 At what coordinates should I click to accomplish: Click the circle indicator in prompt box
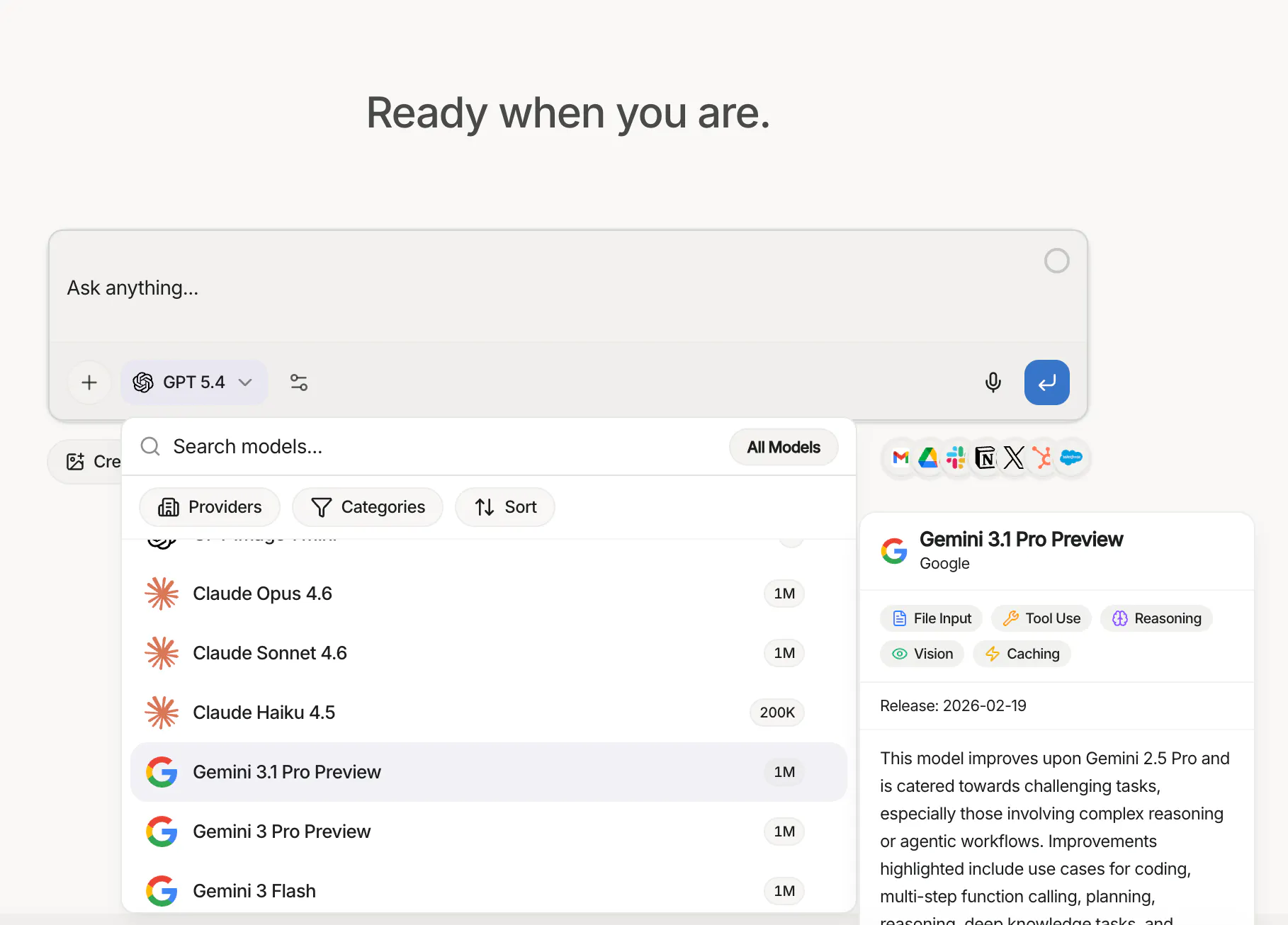(x=1056, y=261)
